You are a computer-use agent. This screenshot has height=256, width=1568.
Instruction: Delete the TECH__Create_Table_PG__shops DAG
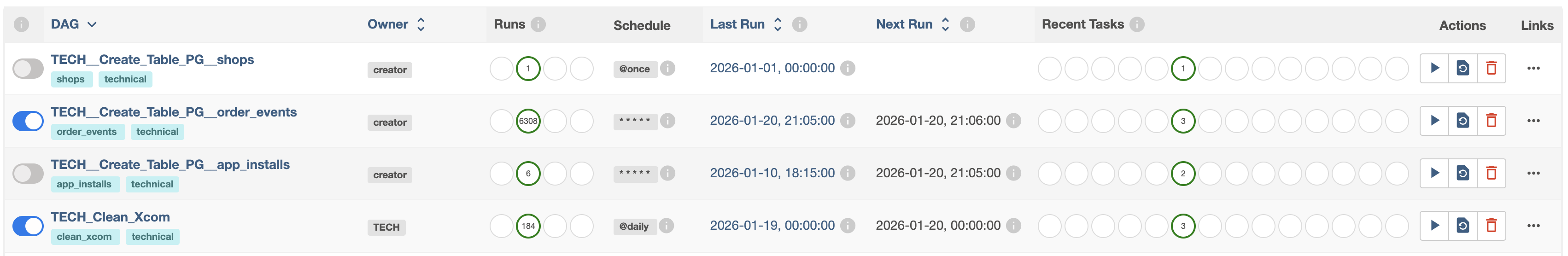[x=1491, y=68]
